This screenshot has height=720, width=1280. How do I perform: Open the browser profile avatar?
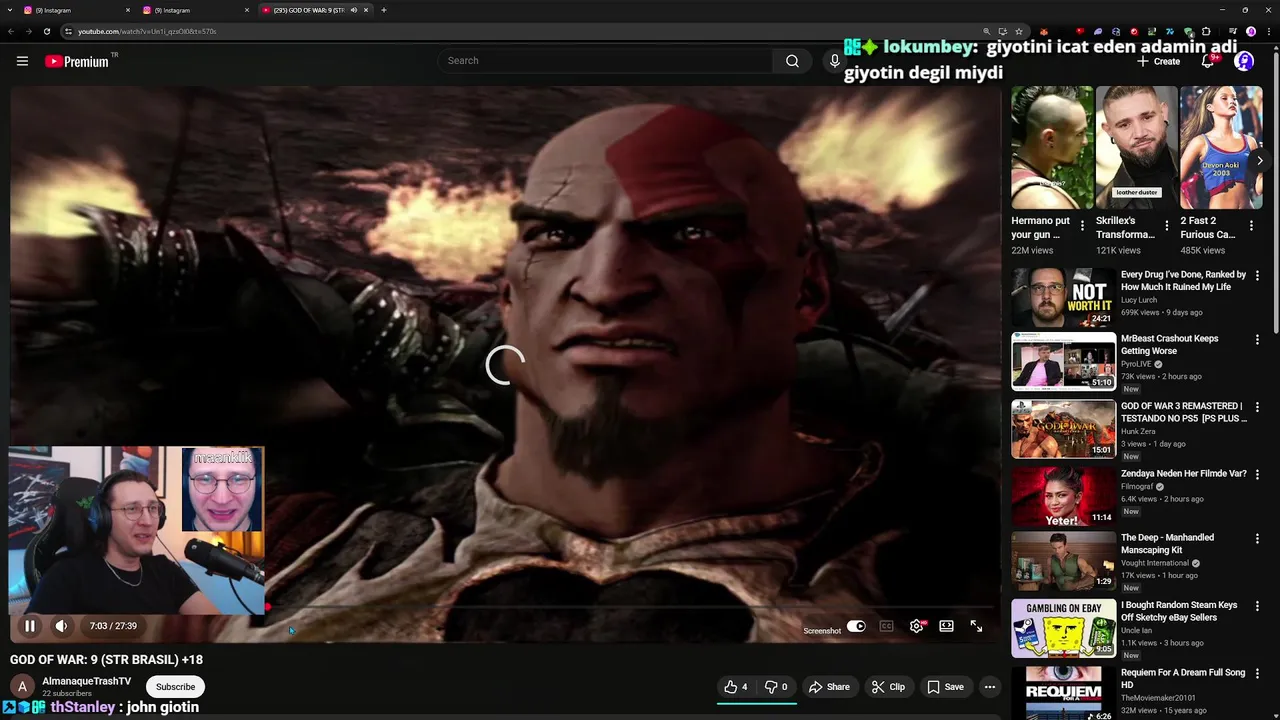tap(1251, 31)
